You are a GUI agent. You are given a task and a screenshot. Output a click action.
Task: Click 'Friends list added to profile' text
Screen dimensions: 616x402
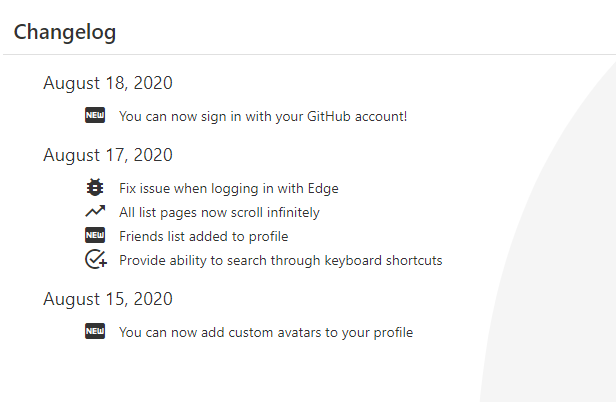[x=203, y=236]
